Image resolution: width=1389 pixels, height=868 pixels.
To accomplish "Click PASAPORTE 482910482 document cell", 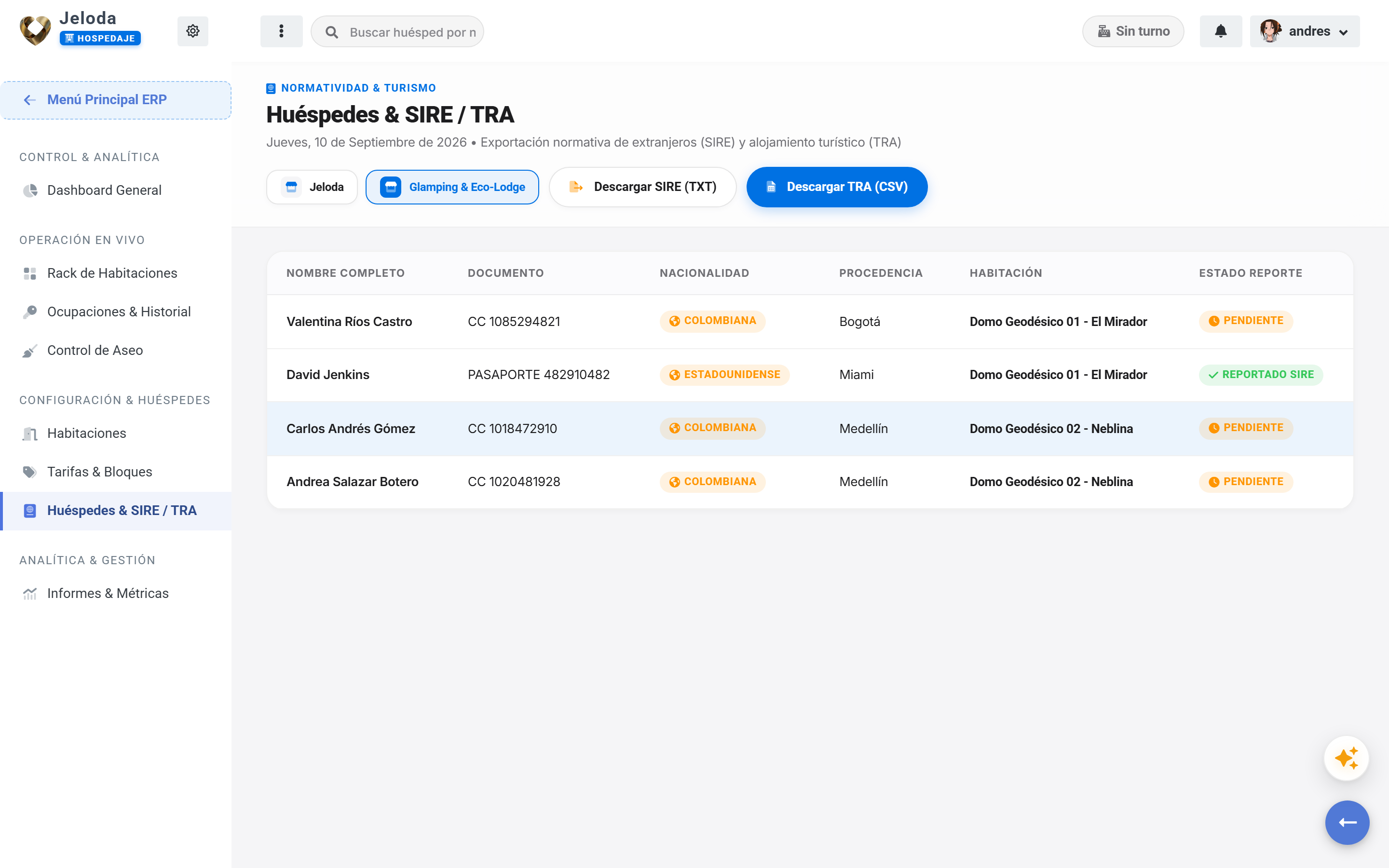I will [x=538, y=375].
